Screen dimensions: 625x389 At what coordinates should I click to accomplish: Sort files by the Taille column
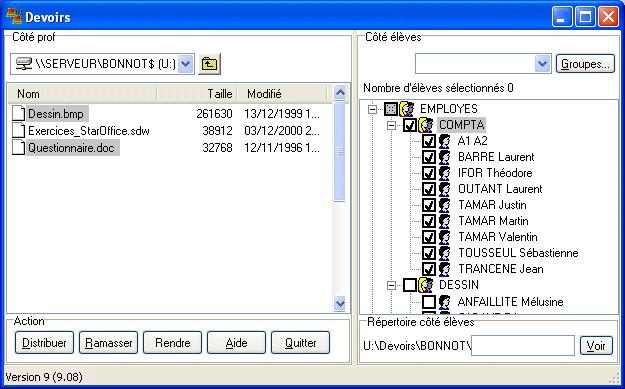tap(197, 94)
